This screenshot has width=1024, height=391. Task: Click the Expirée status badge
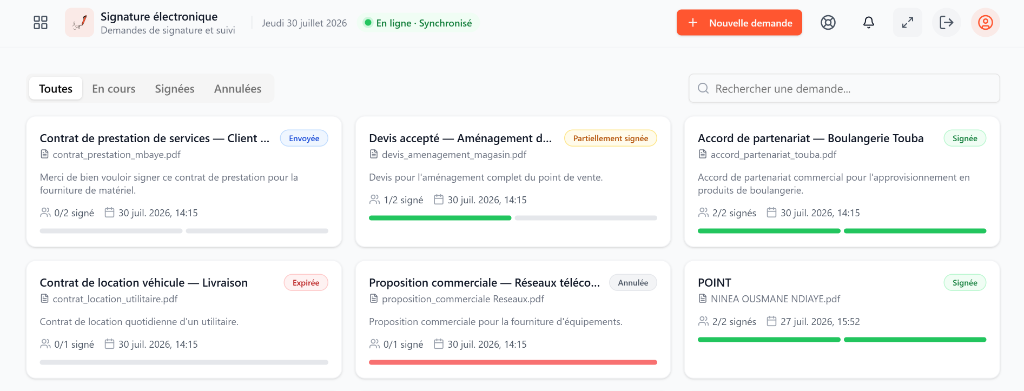click(306, 283)
